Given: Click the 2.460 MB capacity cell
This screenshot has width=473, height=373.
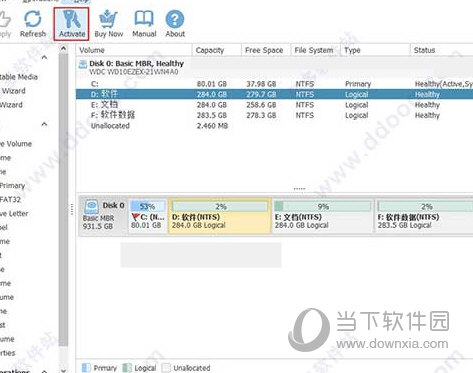Looking at the screenshot, I should coord(212,126).
